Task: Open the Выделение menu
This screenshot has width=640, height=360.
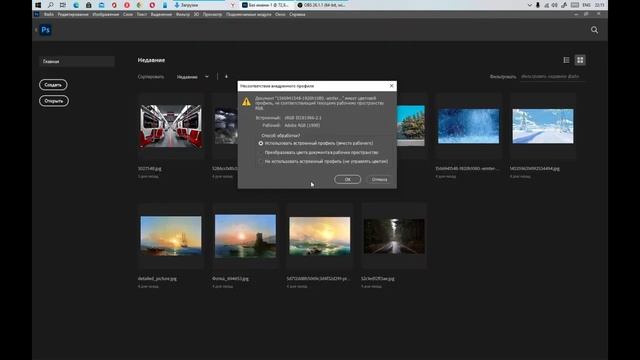Action: [x=161, y=14]
